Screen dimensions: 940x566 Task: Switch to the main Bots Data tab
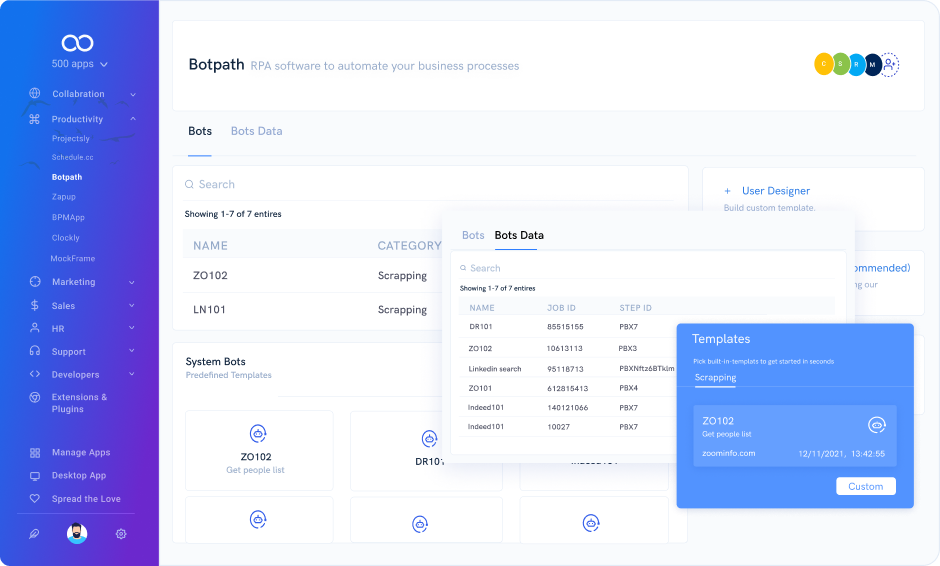256,131
